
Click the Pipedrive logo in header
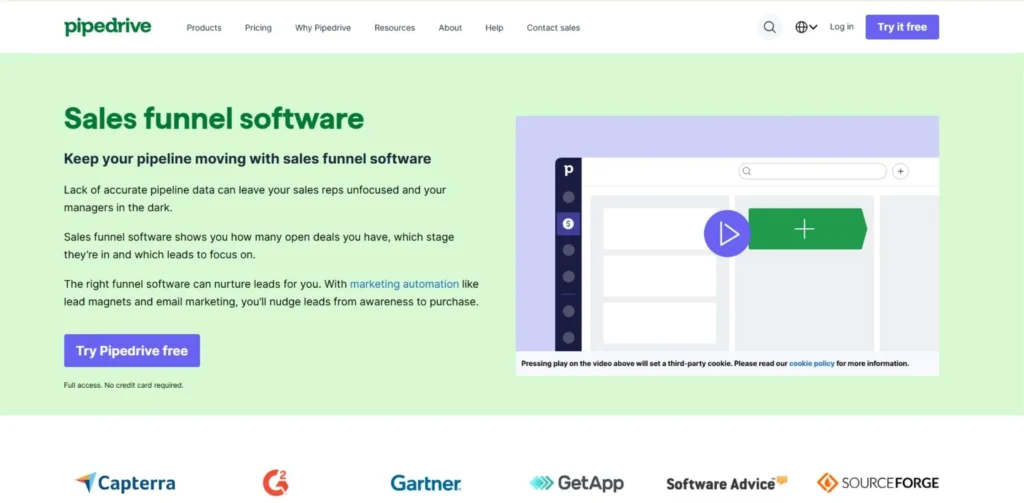click(107, 27)
